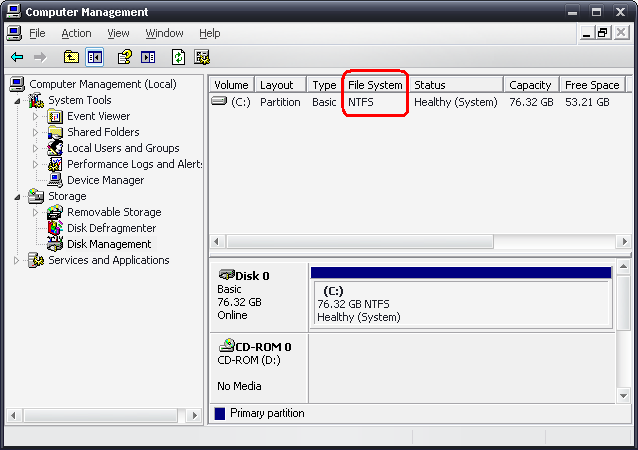Click the dark blue Primary partition legend swatch
This screenshot has width=638, height=450.
220,413
